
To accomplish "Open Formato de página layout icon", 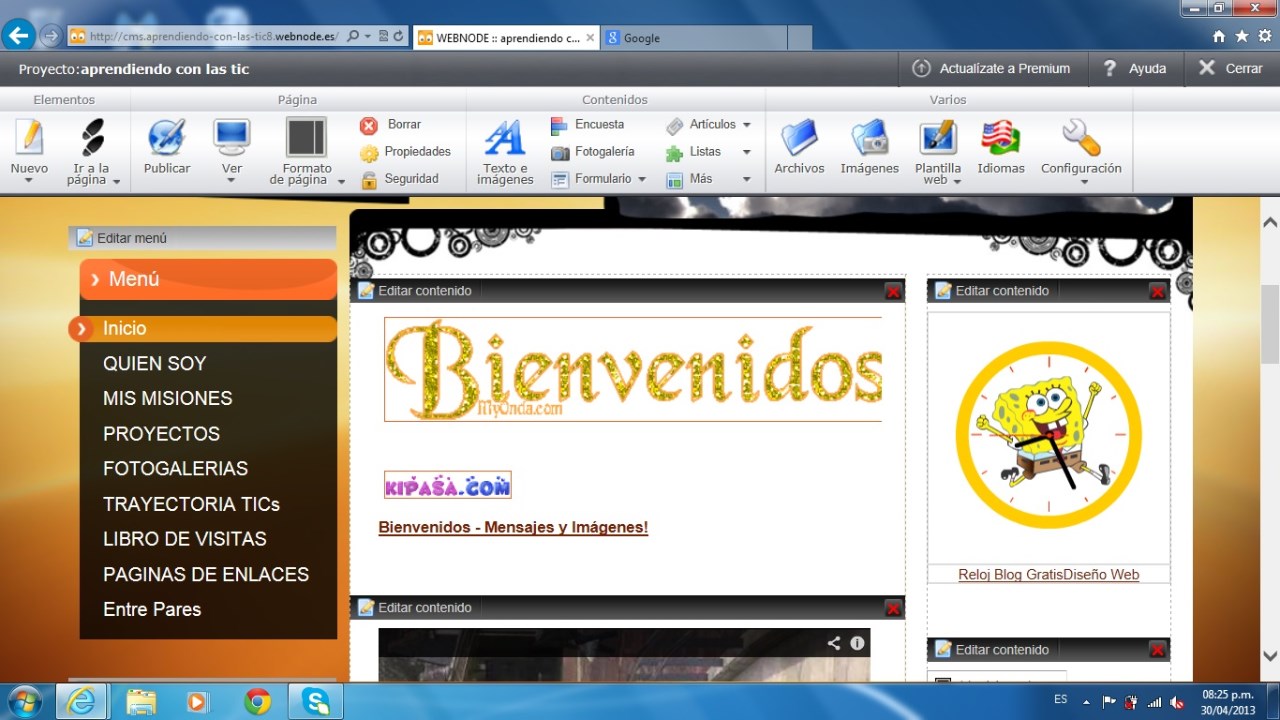I will [307, 137].
